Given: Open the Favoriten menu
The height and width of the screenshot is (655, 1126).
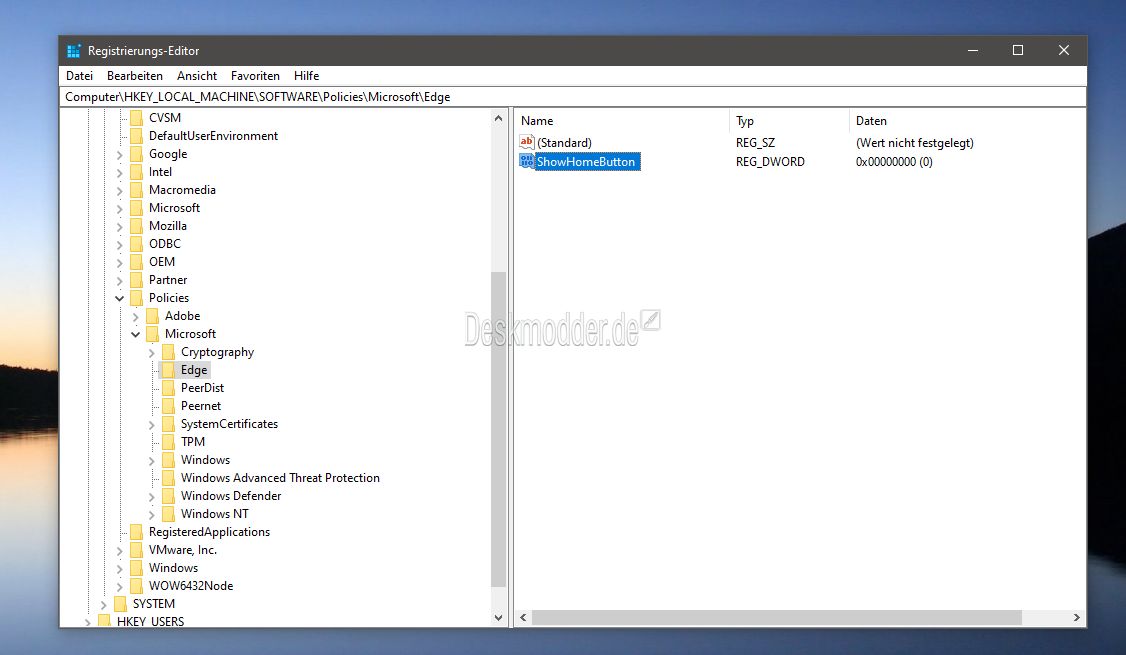Looking at the screenshot, I should pos(255,75).
